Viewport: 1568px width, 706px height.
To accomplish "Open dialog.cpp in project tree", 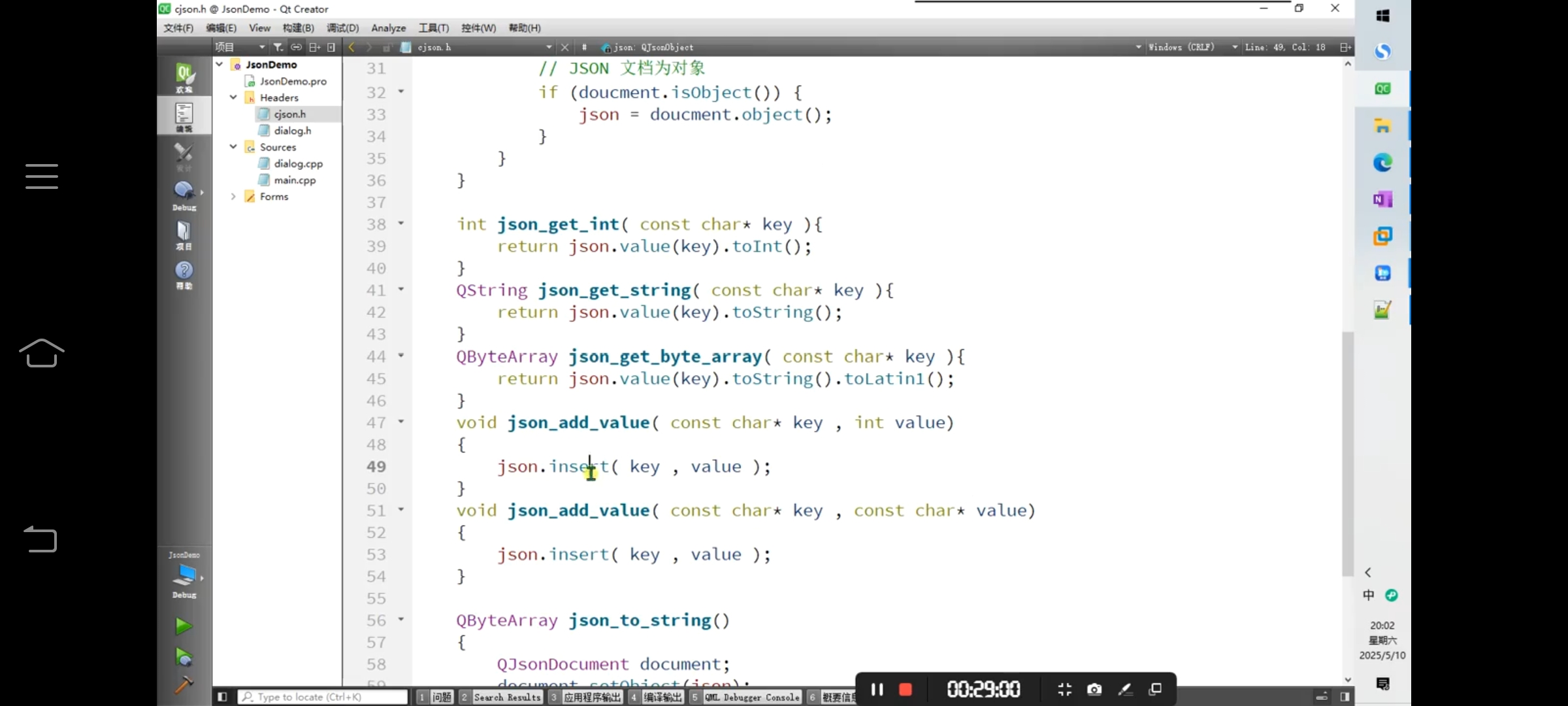I will click(298, 163).
